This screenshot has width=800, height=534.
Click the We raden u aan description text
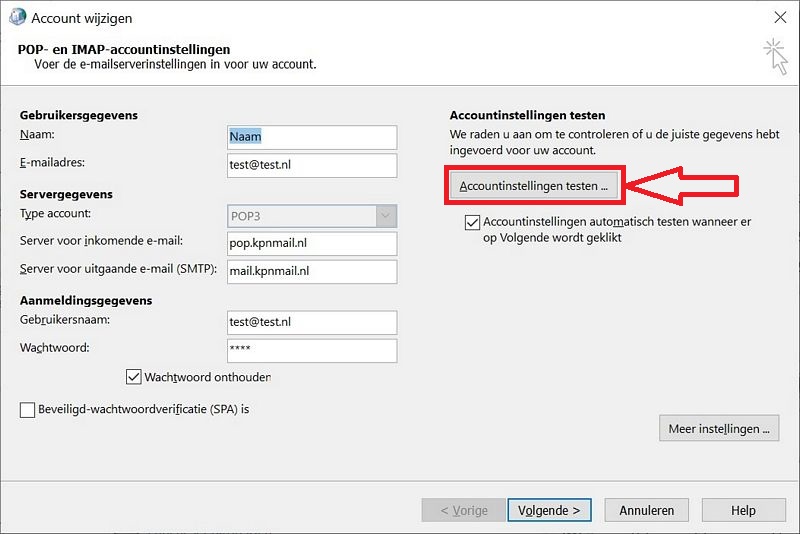(x=614, y=142)
